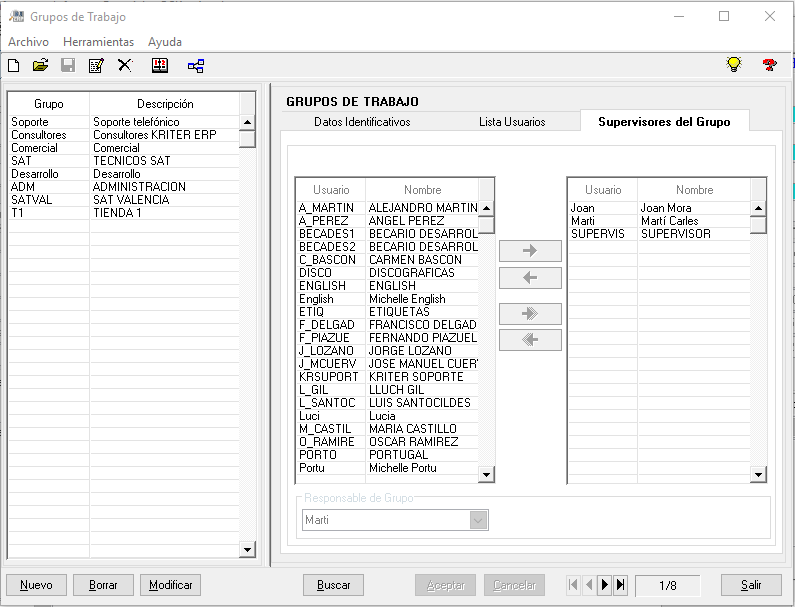This screenshot has width=795, height=607.
Task: Click scroll down arrow in supervisors list
Action: [758, 475]
